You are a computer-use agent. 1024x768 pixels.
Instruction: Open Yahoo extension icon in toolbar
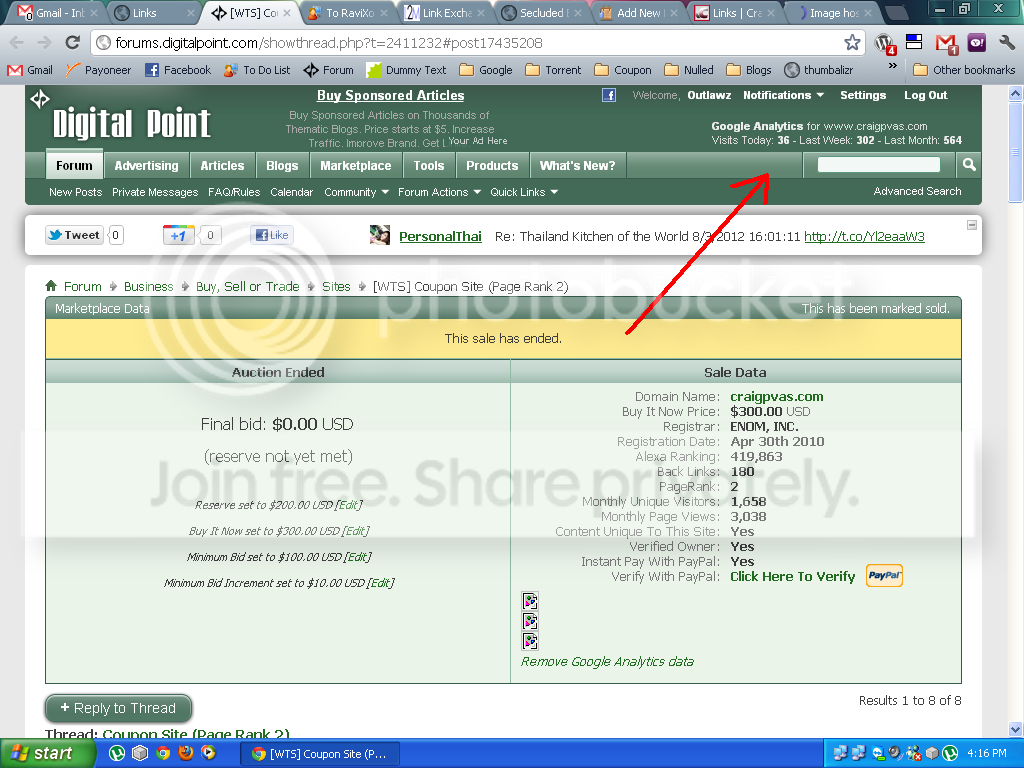point(976,43)
